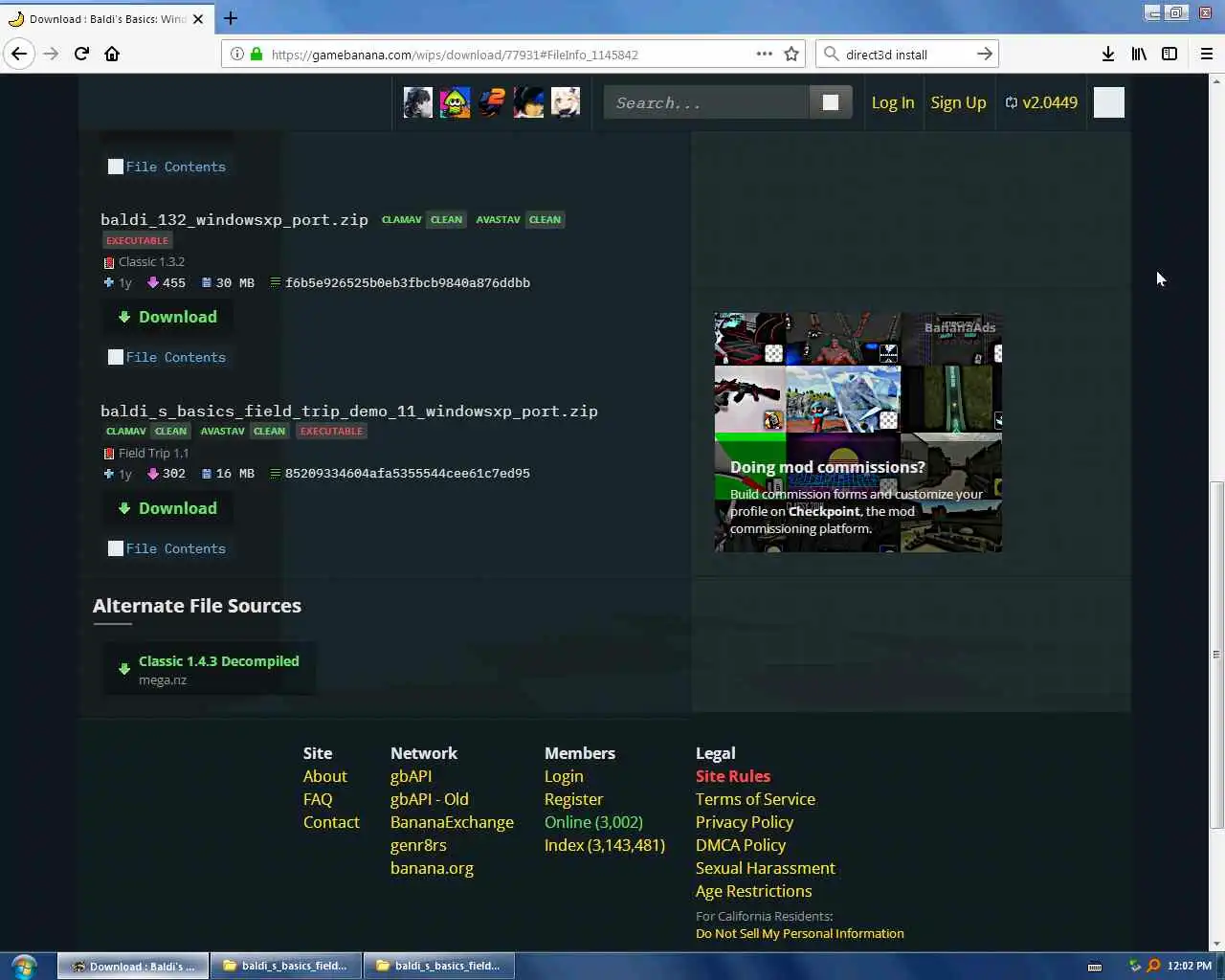This screenshot has height=980, width=1225.
Task: Open the About link in footer
Action: pos(324,776)
